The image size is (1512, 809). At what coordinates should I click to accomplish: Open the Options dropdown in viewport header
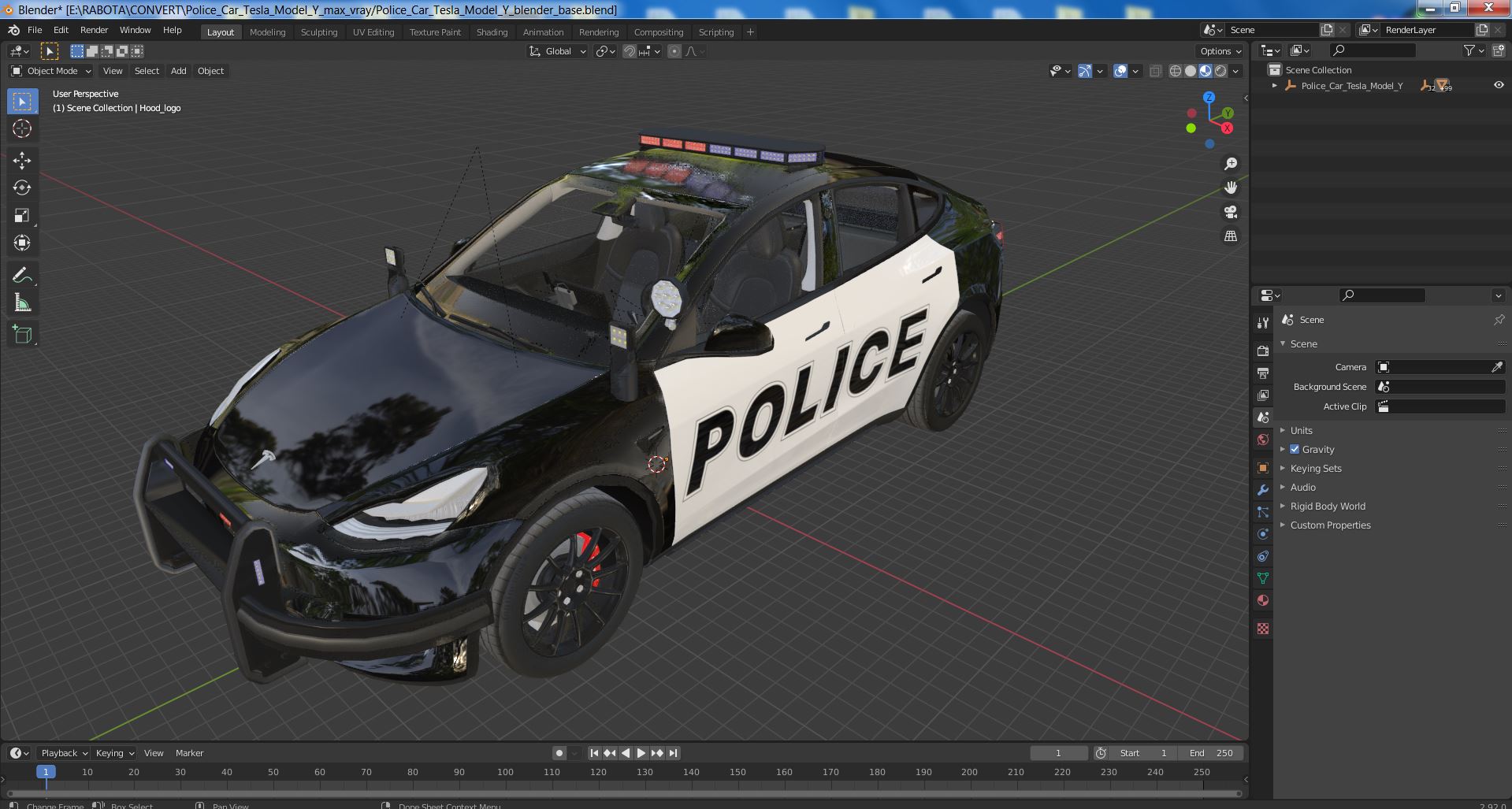click(x=1220, y=51)
